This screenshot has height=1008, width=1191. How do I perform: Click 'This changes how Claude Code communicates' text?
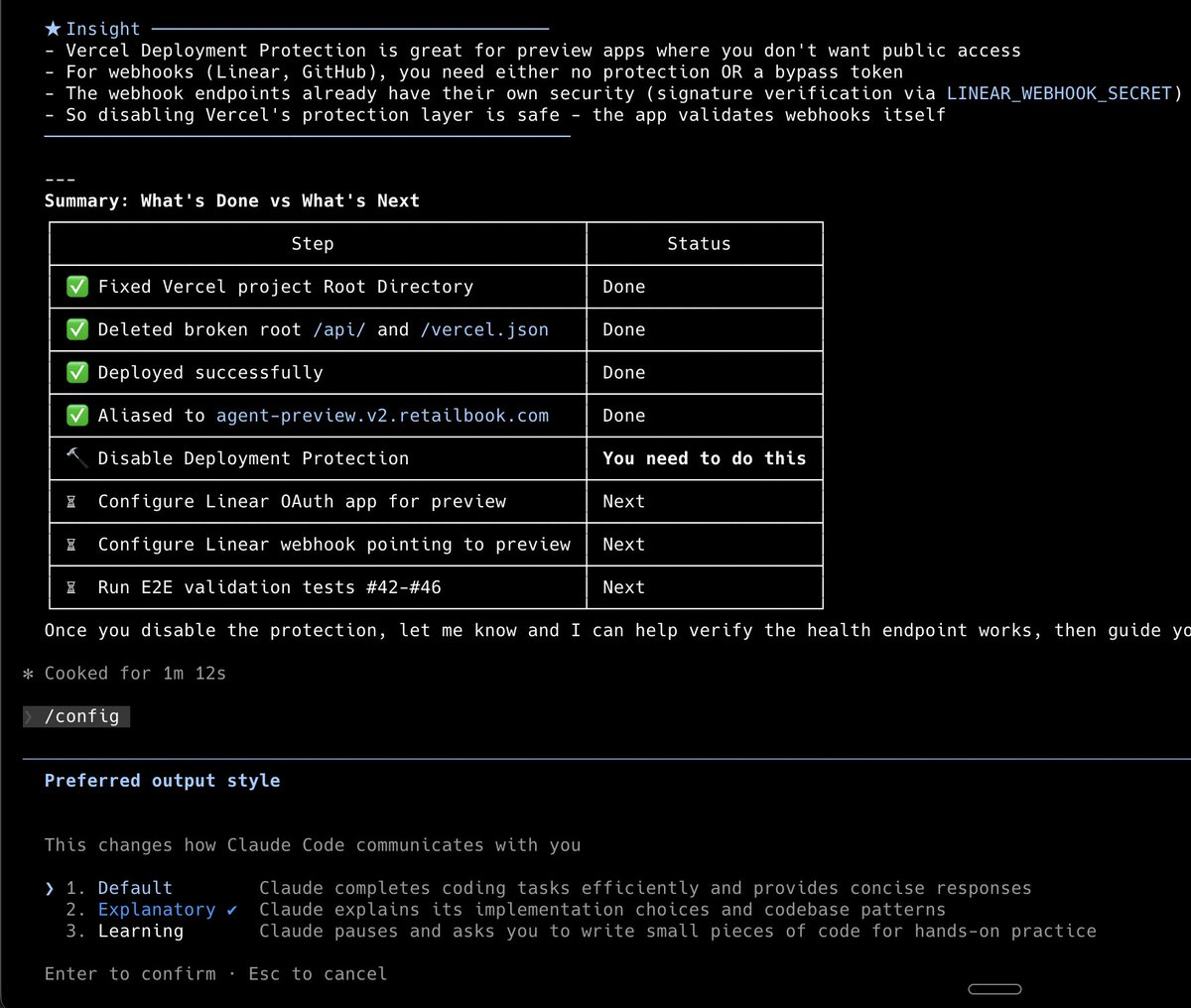313,845
